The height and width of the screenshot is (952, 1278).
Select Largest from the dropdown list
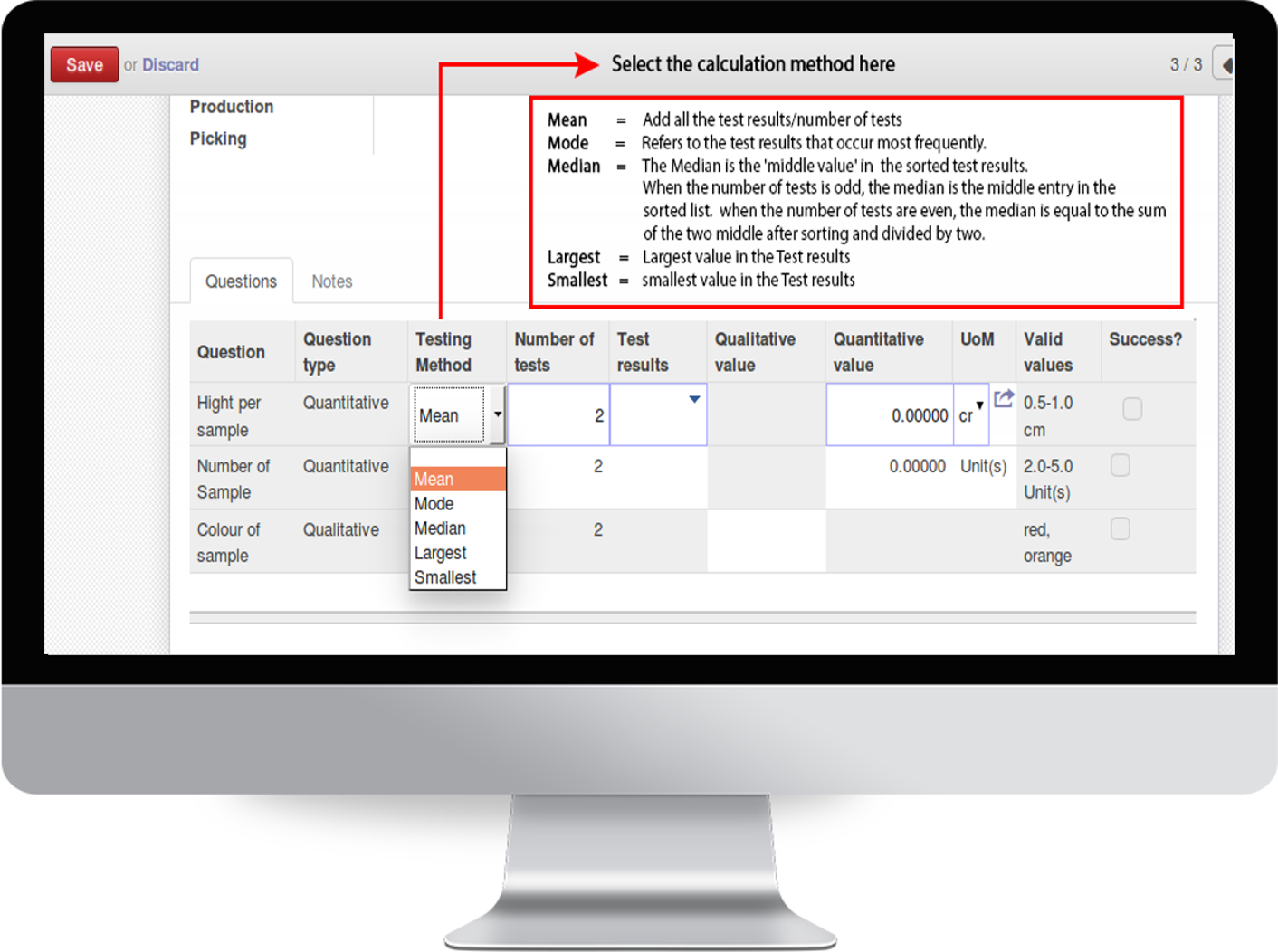pos(458,552)
